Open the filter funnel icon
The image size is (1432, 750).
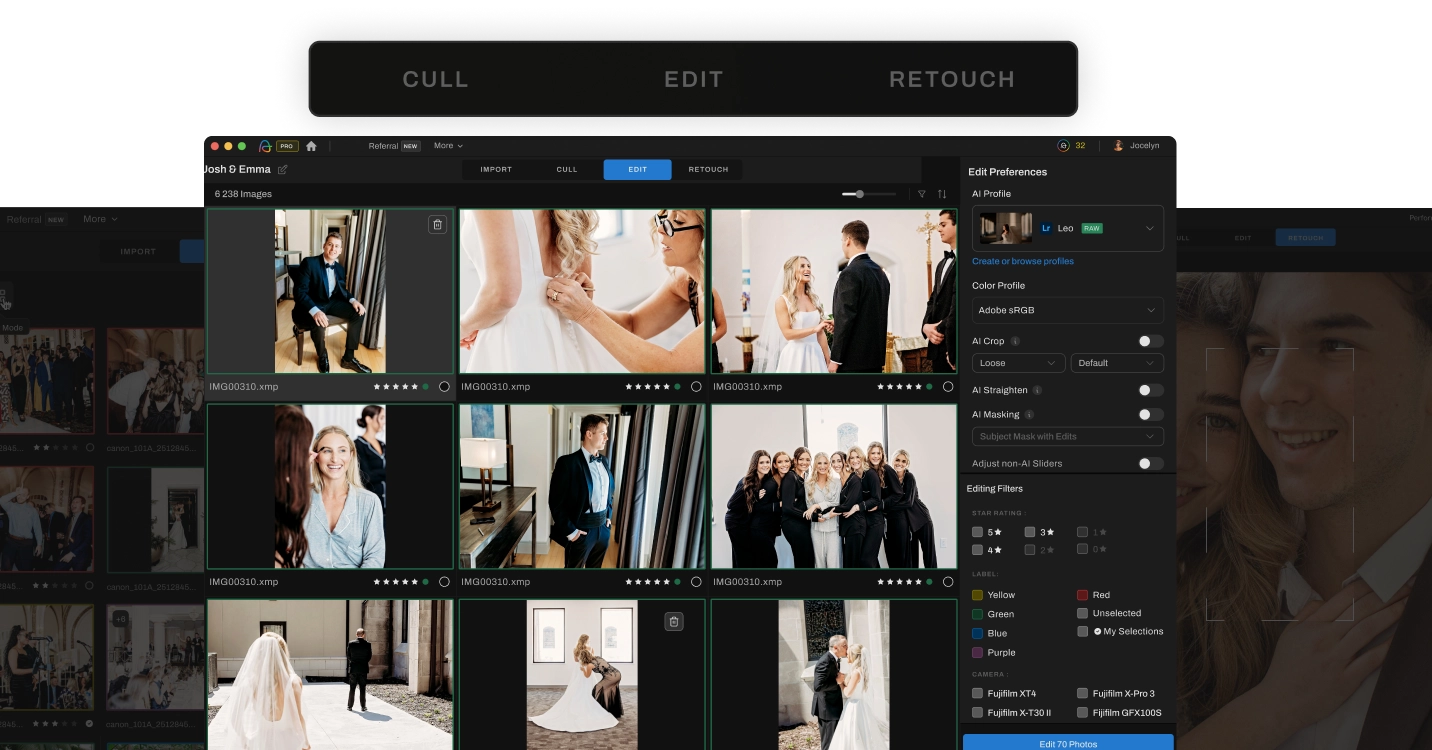pyautogui.click(x=921, y=194)
